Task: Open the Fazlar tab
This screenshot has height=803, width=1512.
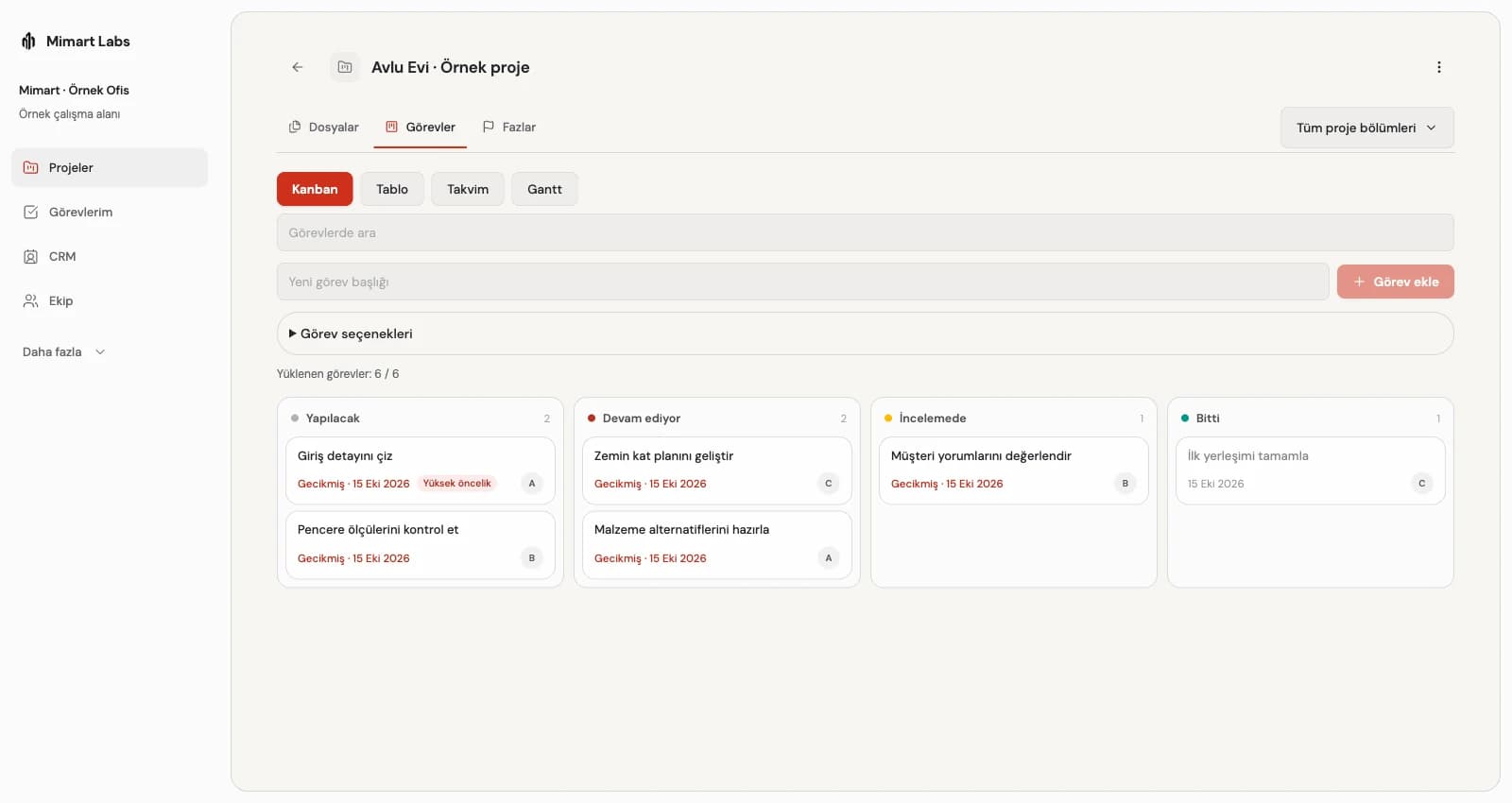Action: [509, 127]
